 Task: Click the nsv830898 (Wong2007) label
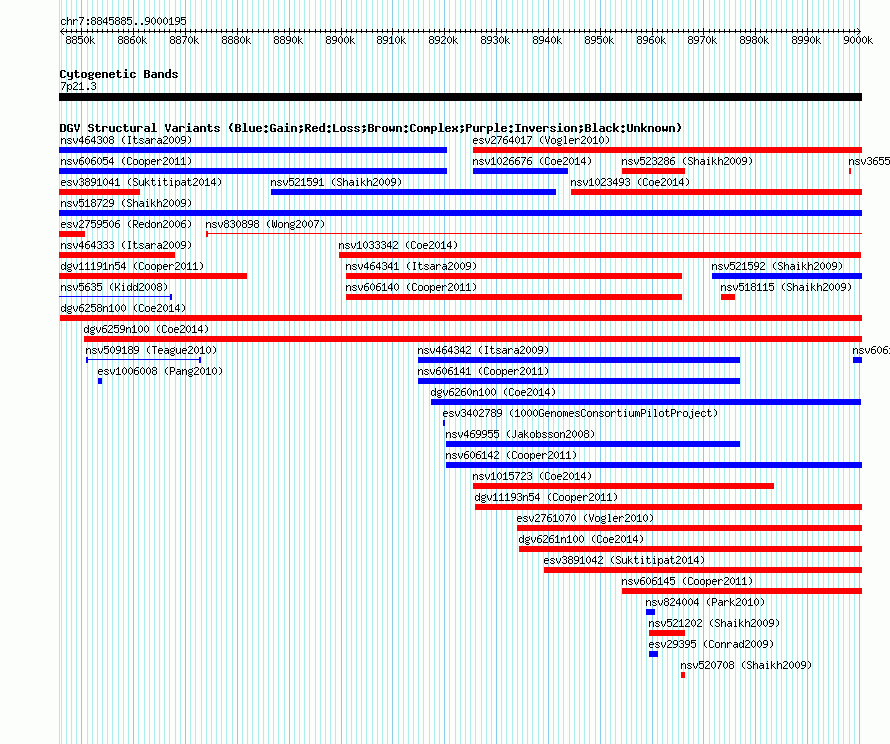(x=265, y=224)
